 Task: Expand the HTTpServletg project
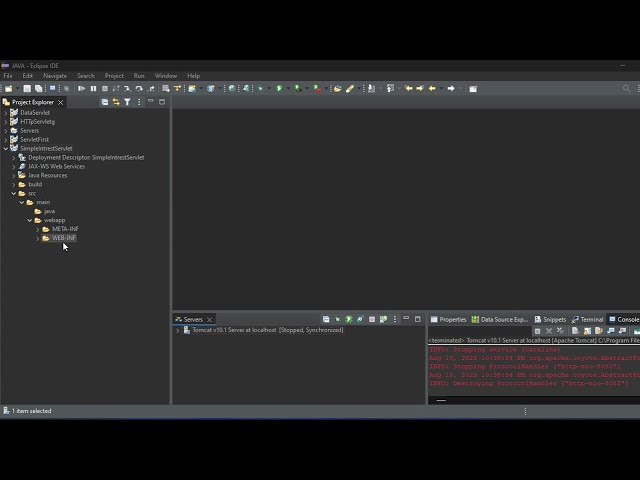(6, 122)
